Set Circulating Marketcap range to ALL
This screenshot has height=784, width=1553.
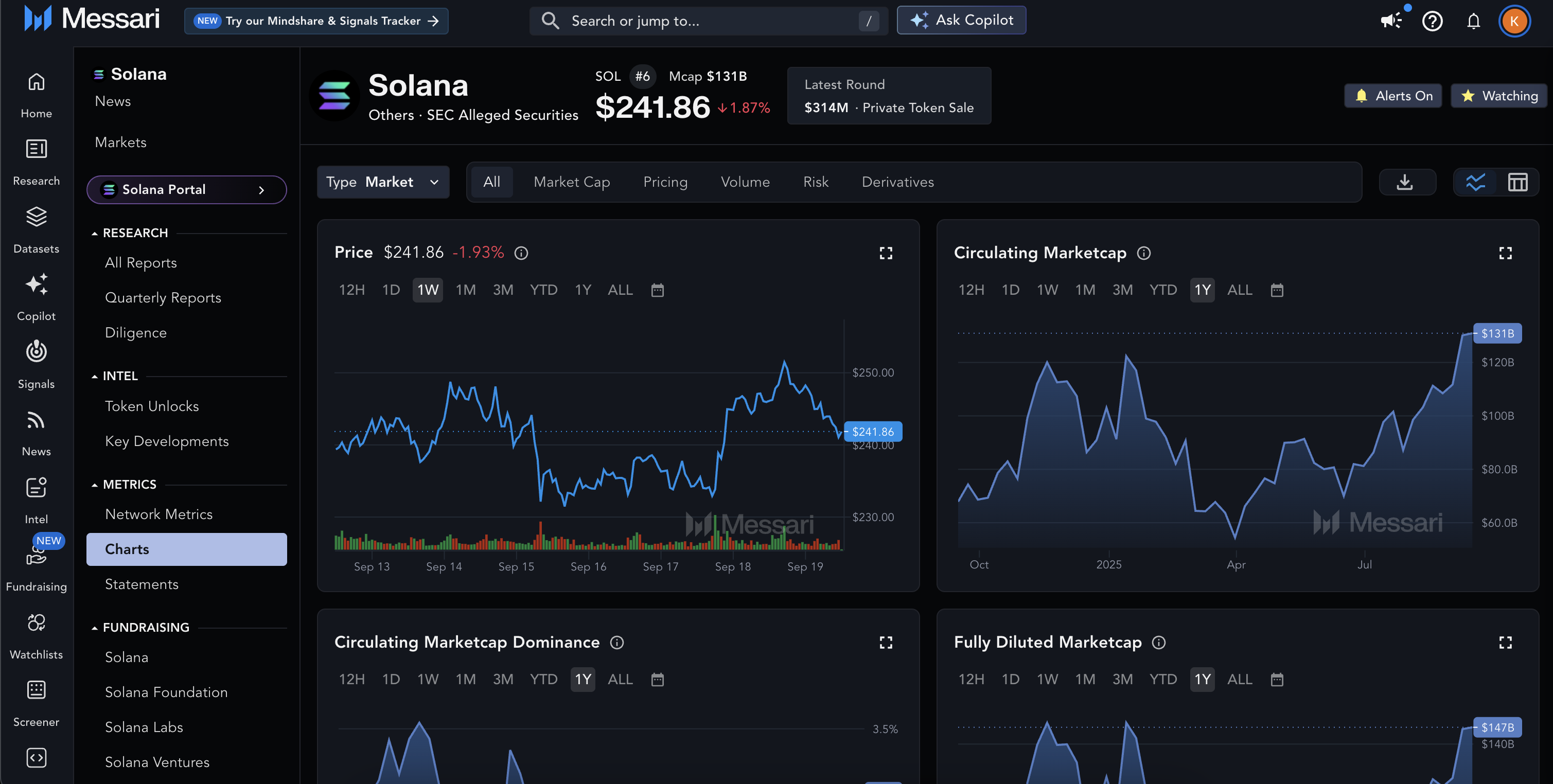[1240, 291]
